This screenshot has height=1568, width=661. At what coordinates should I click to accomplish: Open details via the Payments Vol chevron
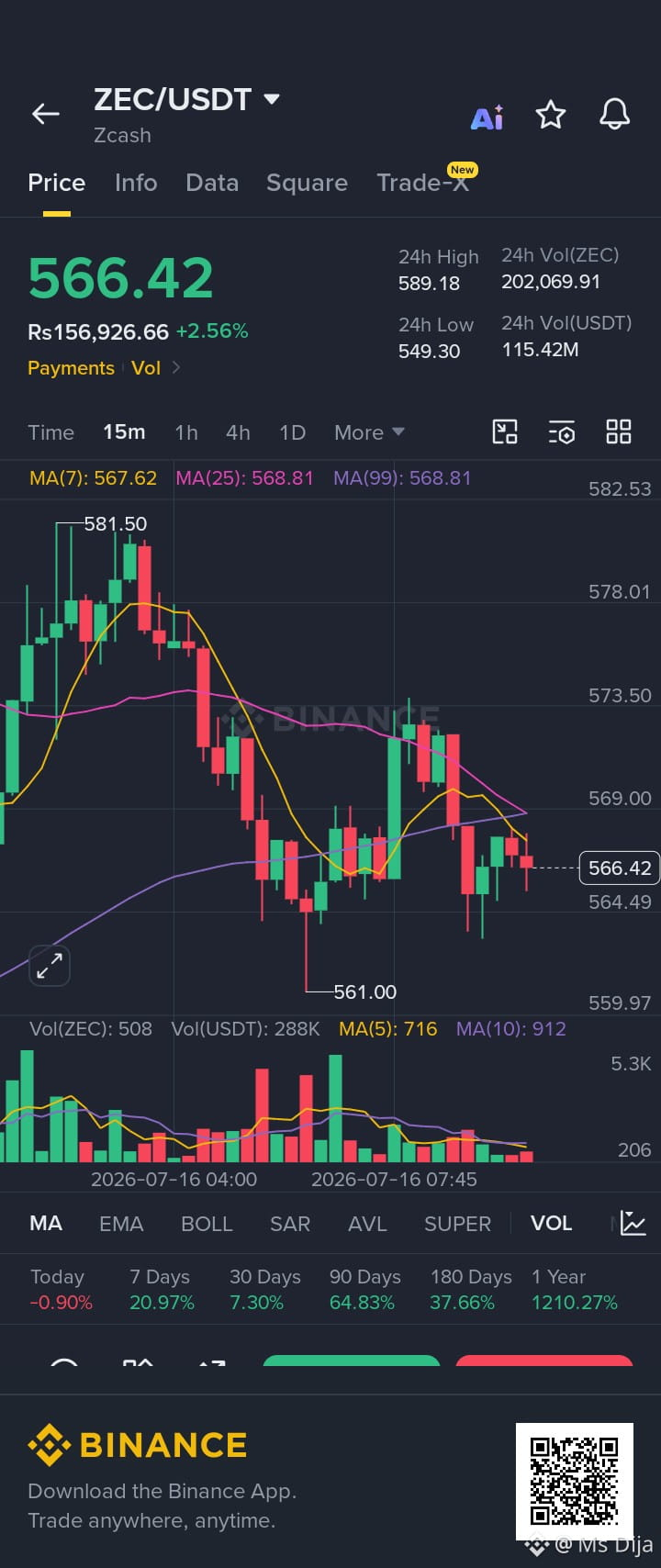pos(176,368)
